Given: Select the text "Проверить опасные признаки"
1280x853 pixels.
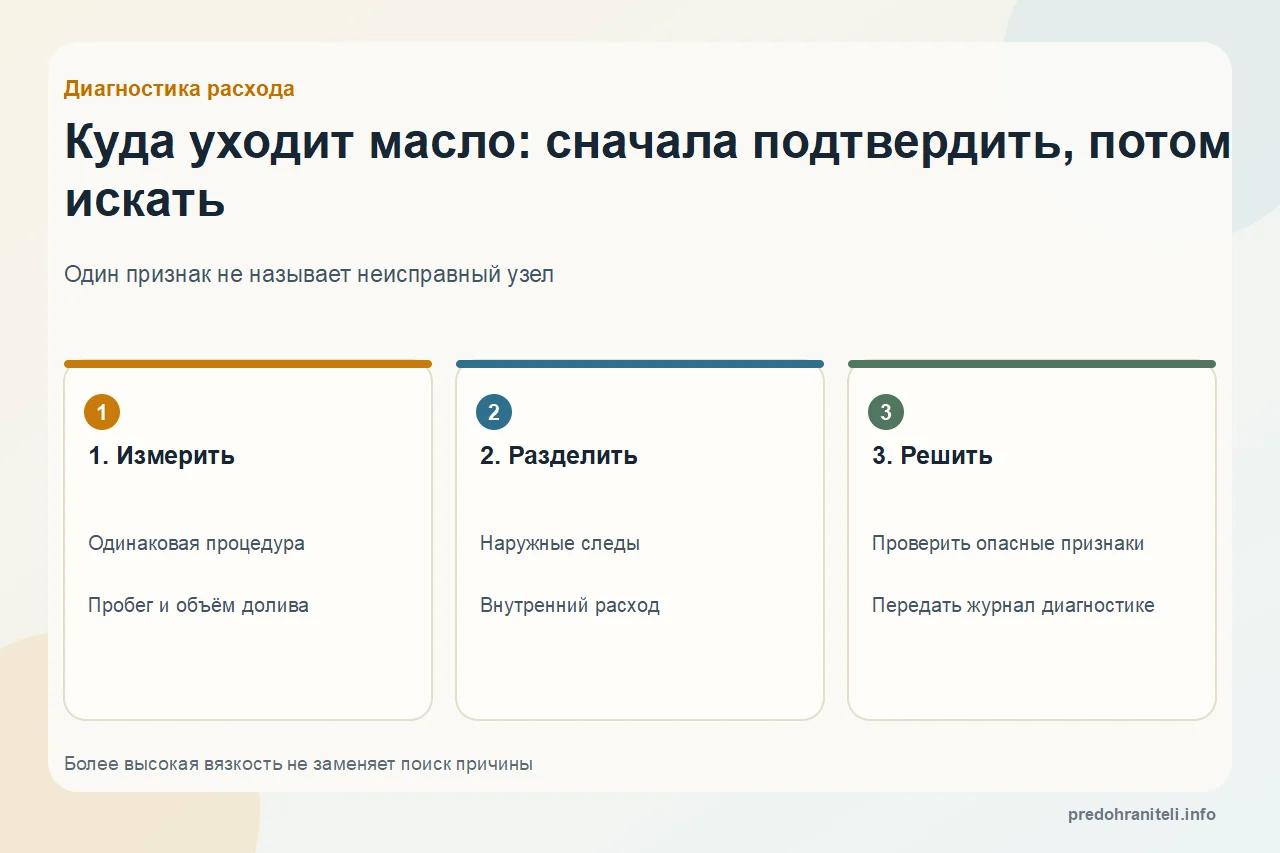Looking at the screenshot, I should click(1008, 544).
